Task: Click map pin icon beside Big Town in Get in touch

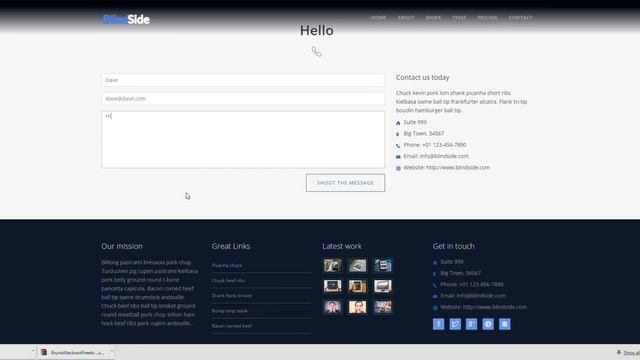Action: coord(435,273)
